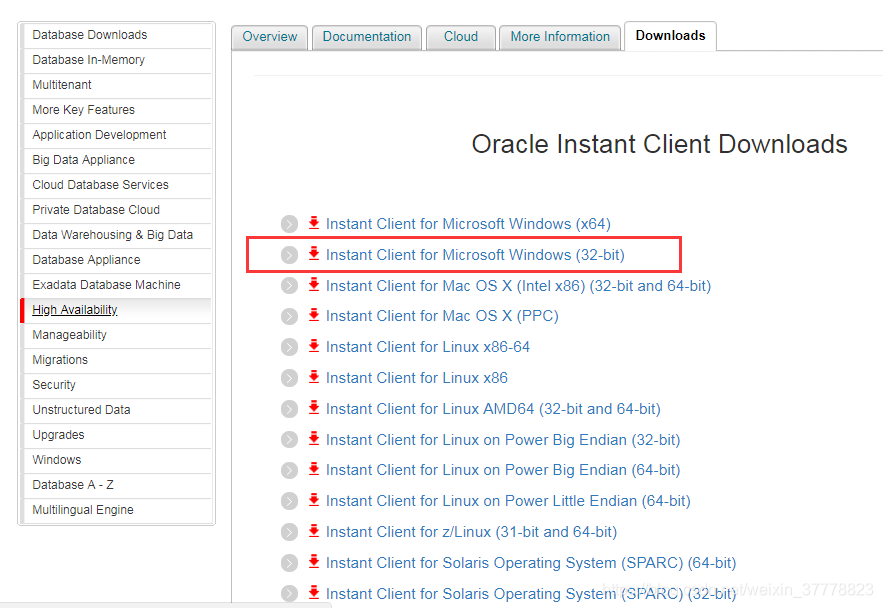Click download icon for Mac OS X (PPC)
Viewport: 883px width, 608px height.
coord(314,315)
